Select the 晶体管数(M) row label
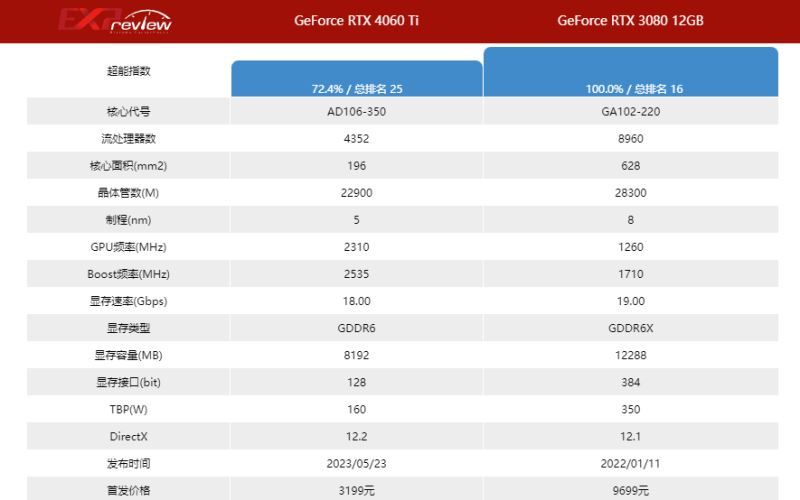 tap(128, 192)
